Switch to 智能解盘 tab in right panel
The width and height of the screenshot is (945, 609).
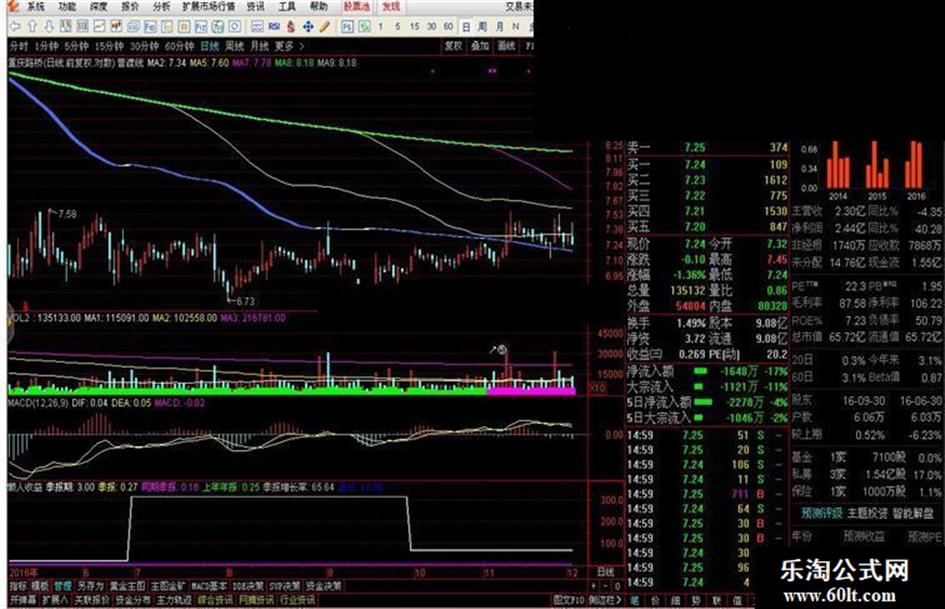[914, 514]
